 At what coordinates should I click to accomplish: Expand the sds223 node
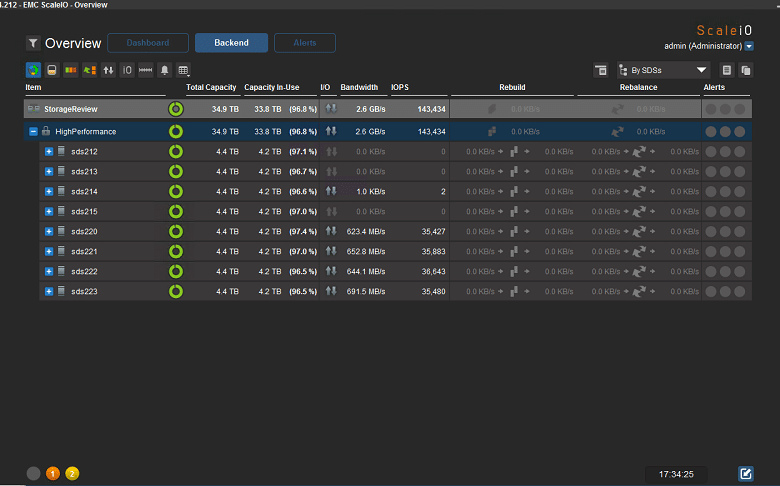coord(49,291)
